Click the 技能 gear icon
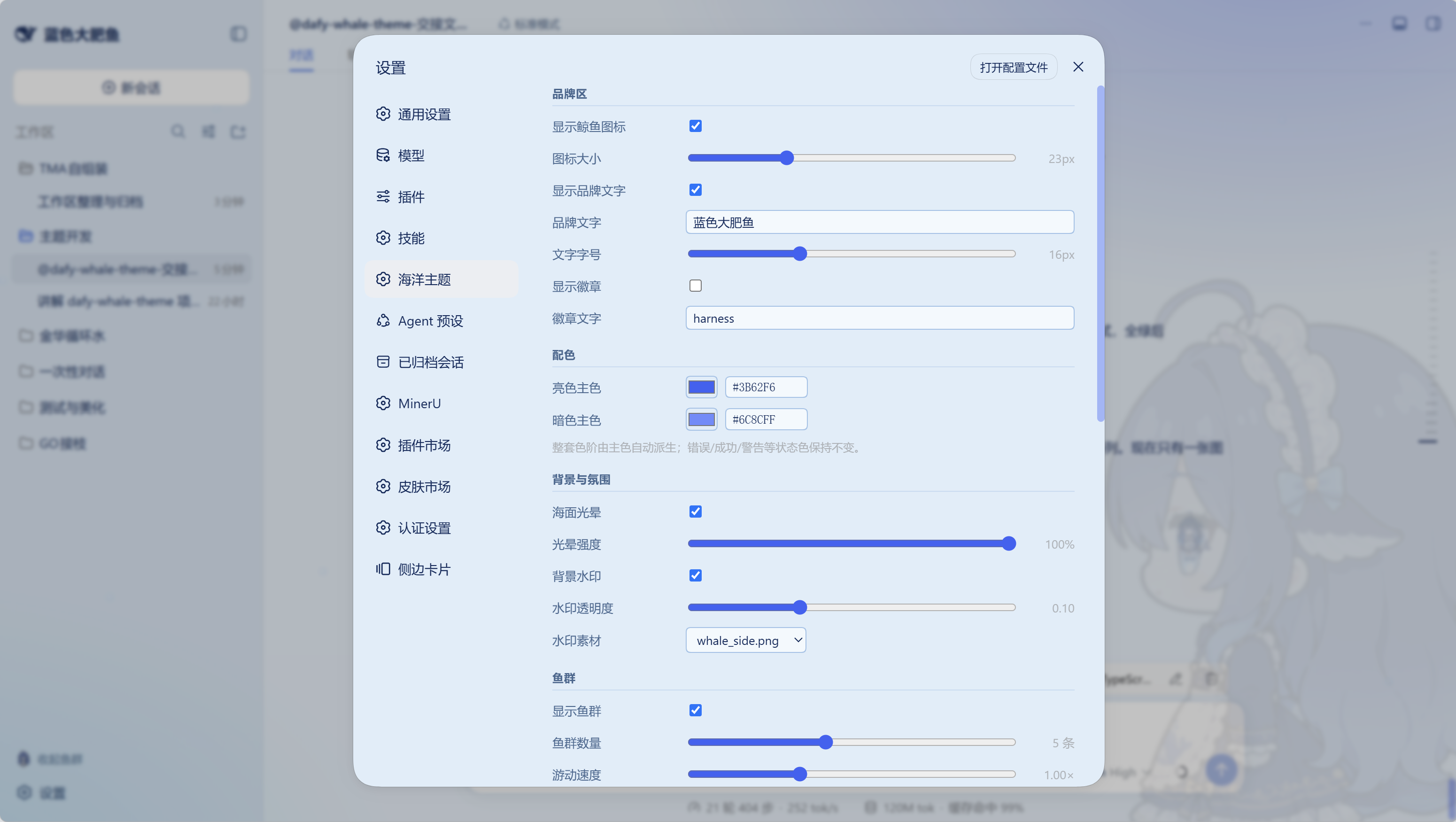Screen dimensions: 1456x822 383,238
